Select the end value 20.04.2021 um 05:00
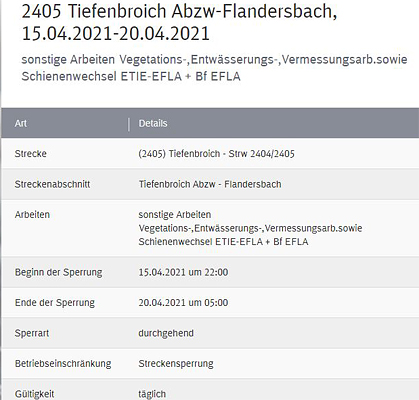 pyautogui.click(x=183, y=303)
